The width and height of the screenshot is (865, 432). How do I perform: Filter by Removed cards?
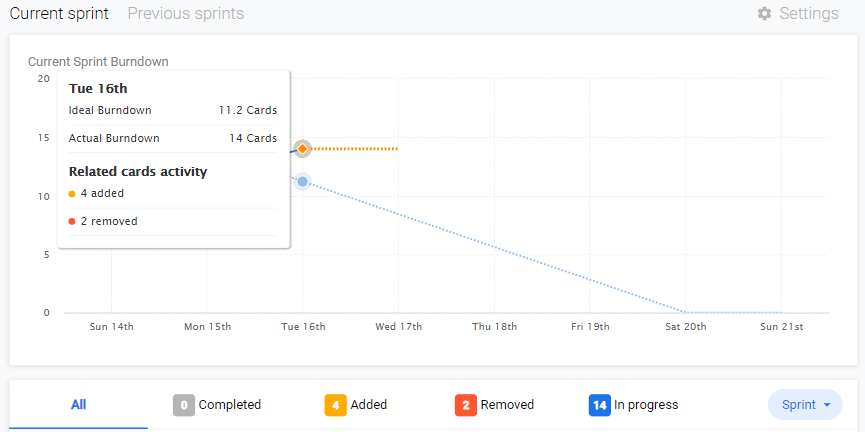click(507, 405)
